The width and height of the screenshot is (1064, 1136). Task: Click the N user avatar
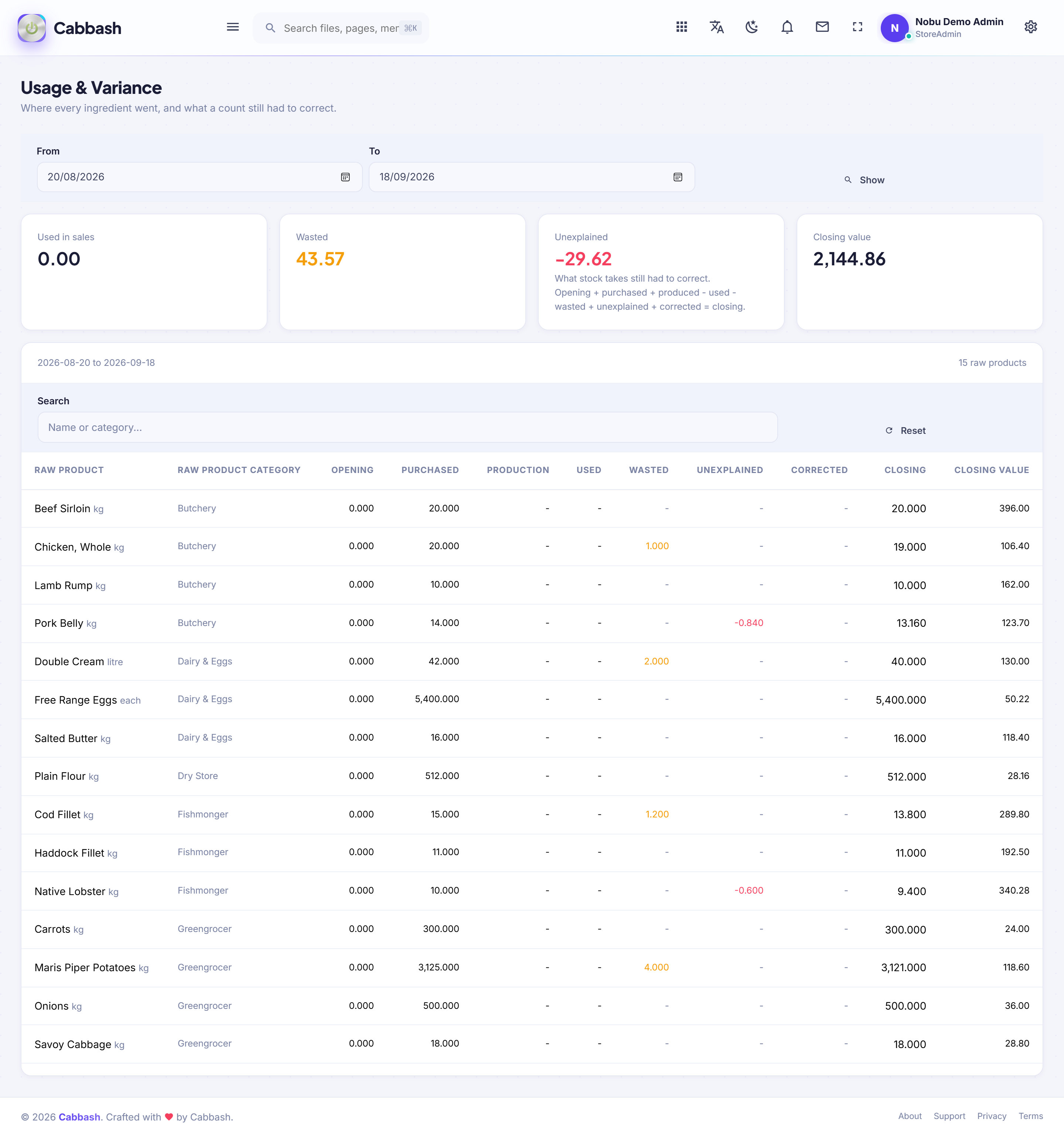[x=894, y=28]
